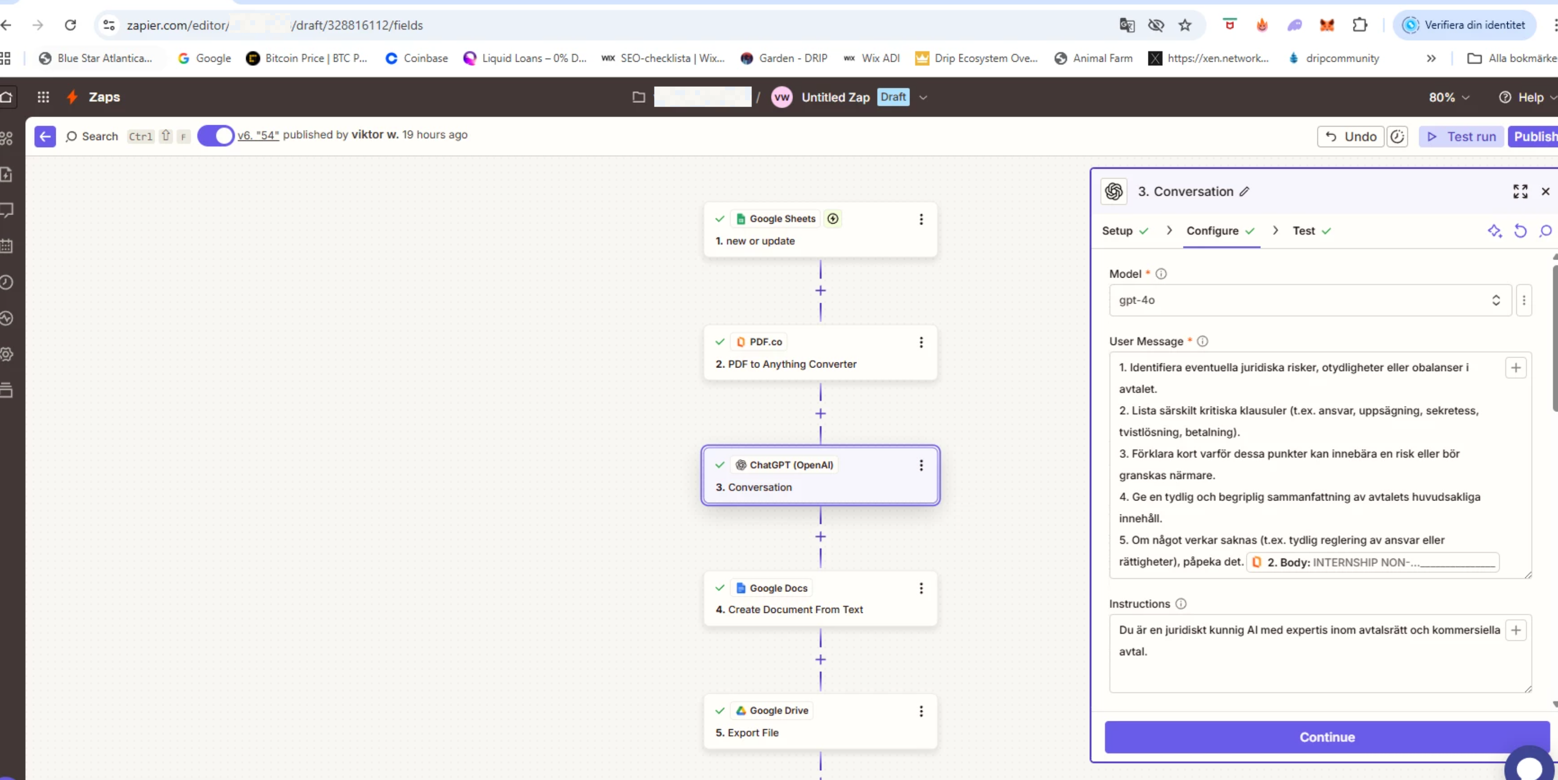Open the Model gpt-4o dropdown

coord(1309,300)
